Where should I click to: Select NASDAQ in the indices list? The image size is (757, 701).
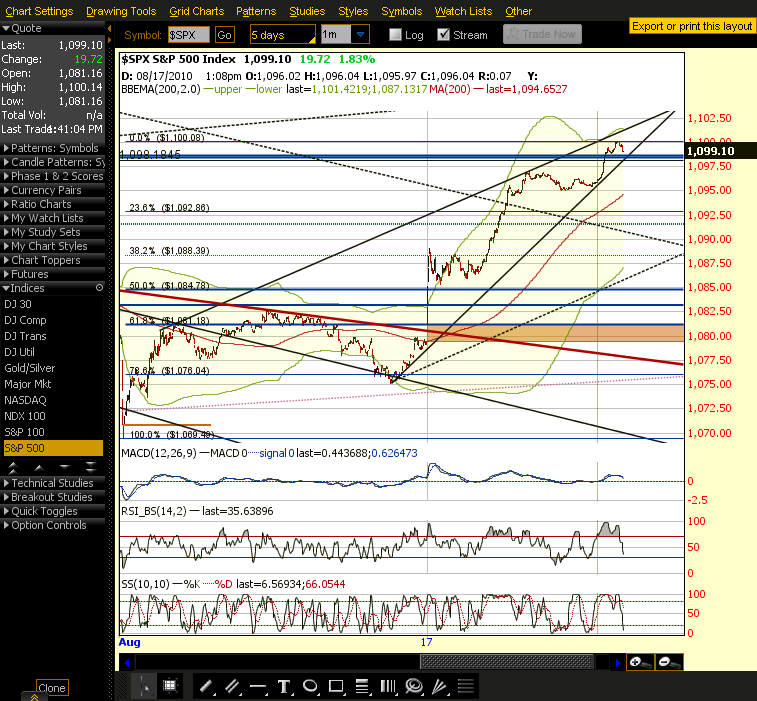pyautogui.click(x=52, y=400)
